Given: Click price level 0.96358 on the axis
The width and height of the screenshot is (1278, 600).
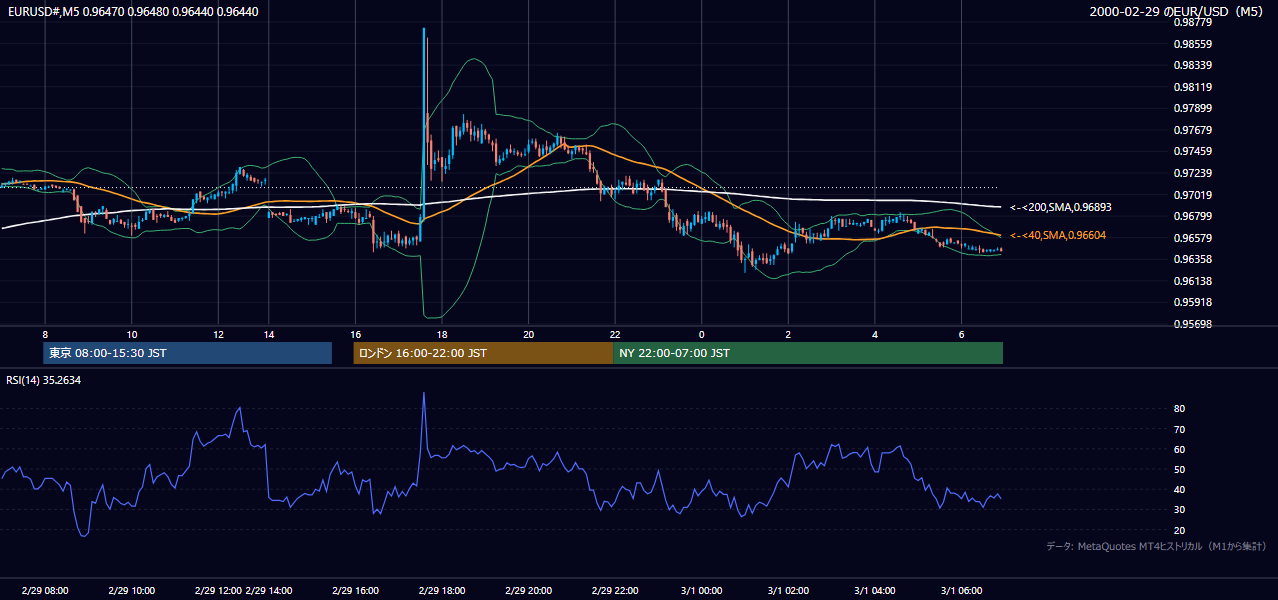Looking at the screenshot, I should [x=1192, y=259].
